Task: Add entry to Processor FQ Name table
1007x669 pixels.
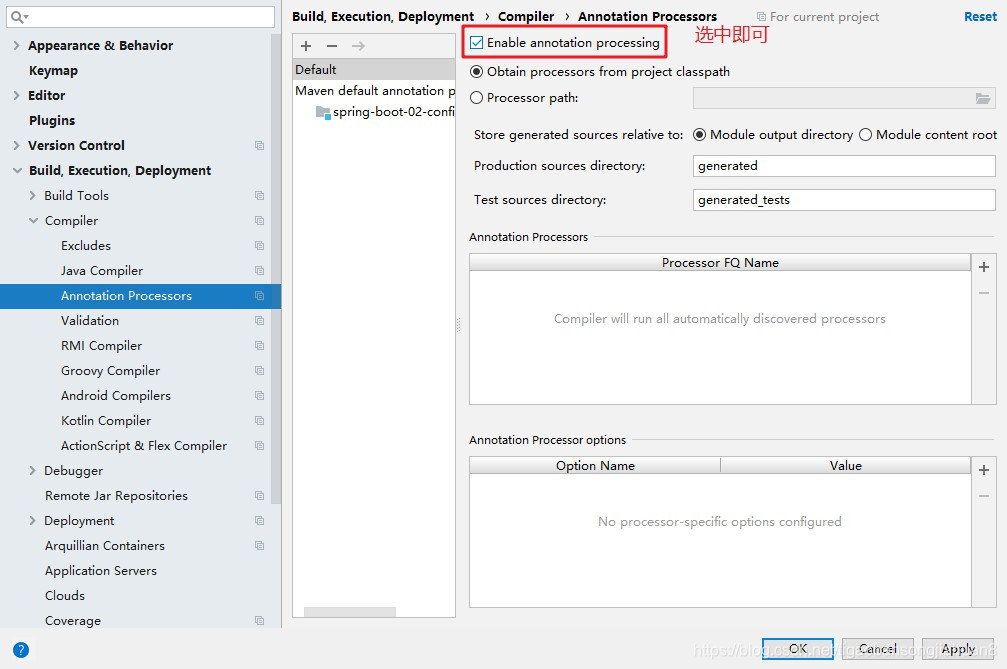Action: 983,266
